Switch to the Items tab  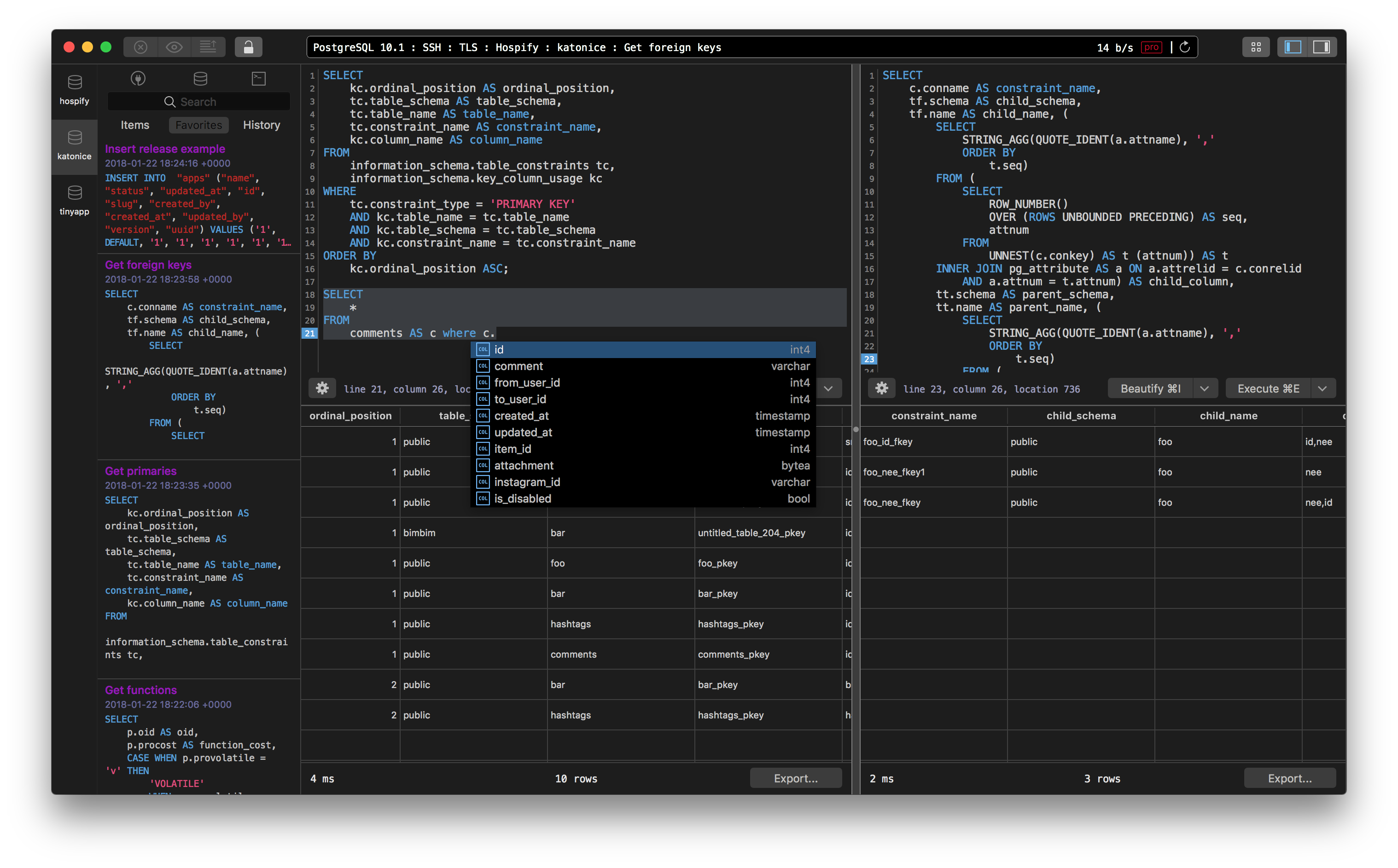(x=135, y=125)
